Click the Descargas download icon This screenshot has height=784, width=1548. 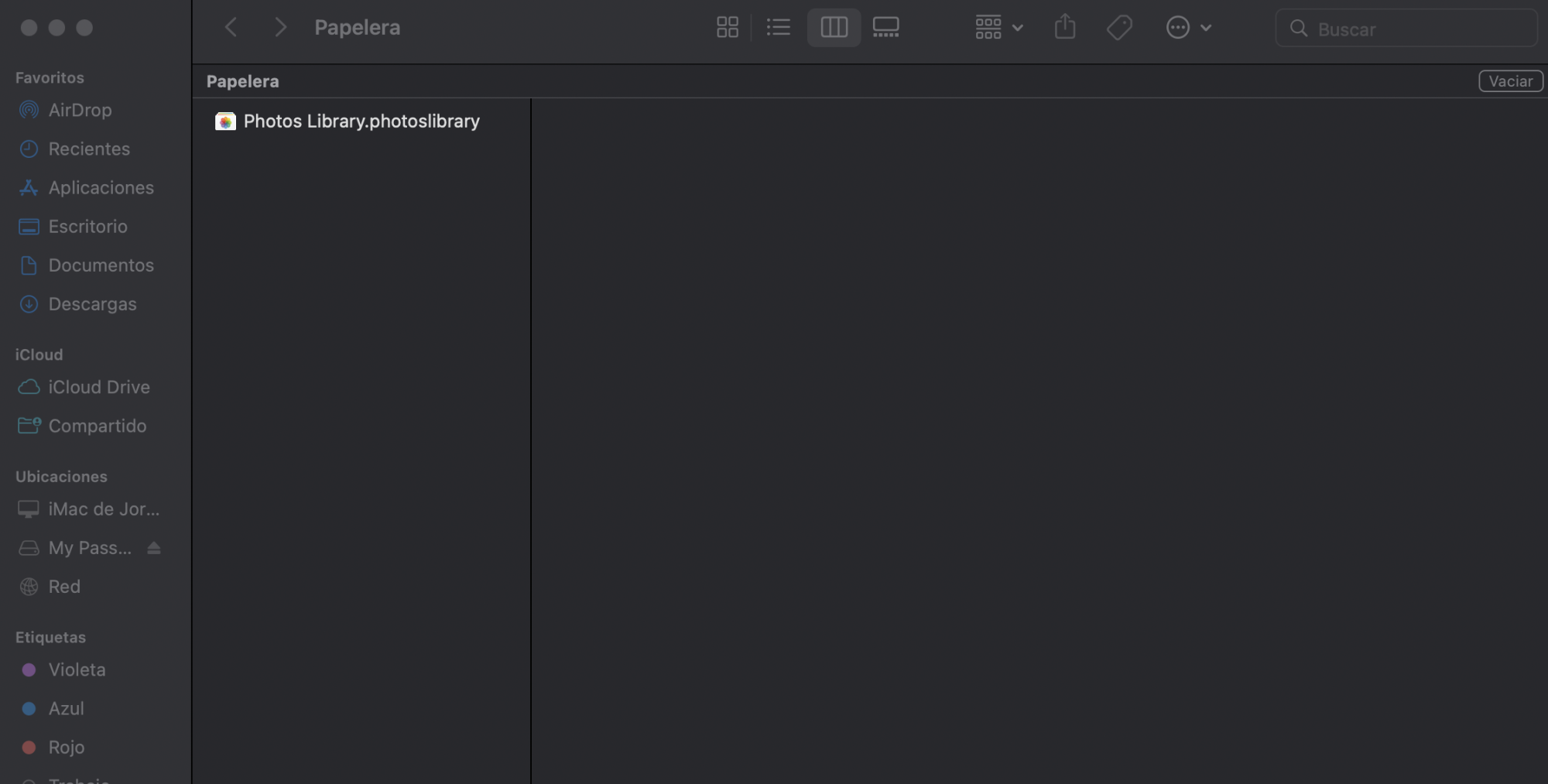(29, 304)
